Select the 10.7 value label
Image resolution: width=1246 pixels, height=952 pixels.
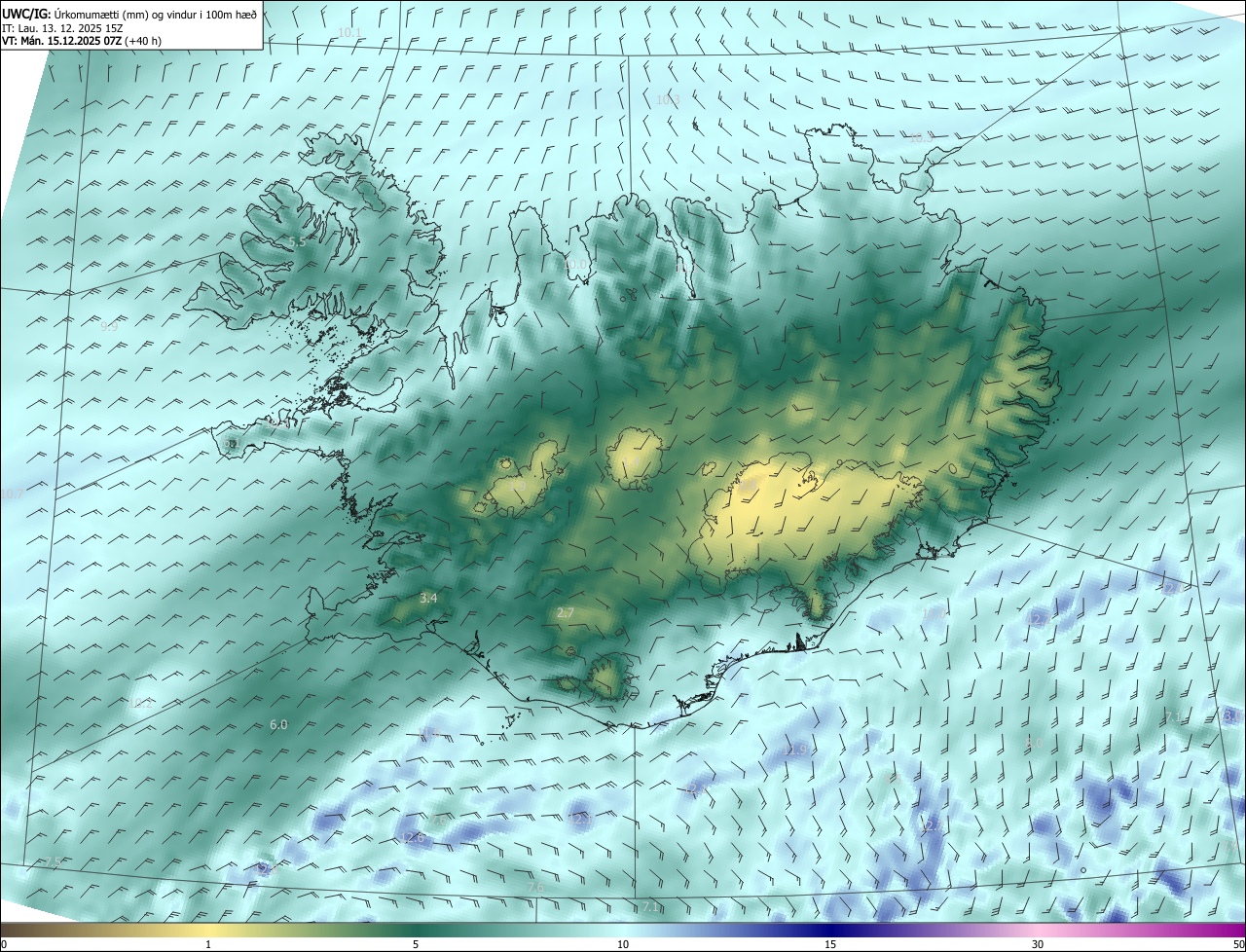click(12, 494)
